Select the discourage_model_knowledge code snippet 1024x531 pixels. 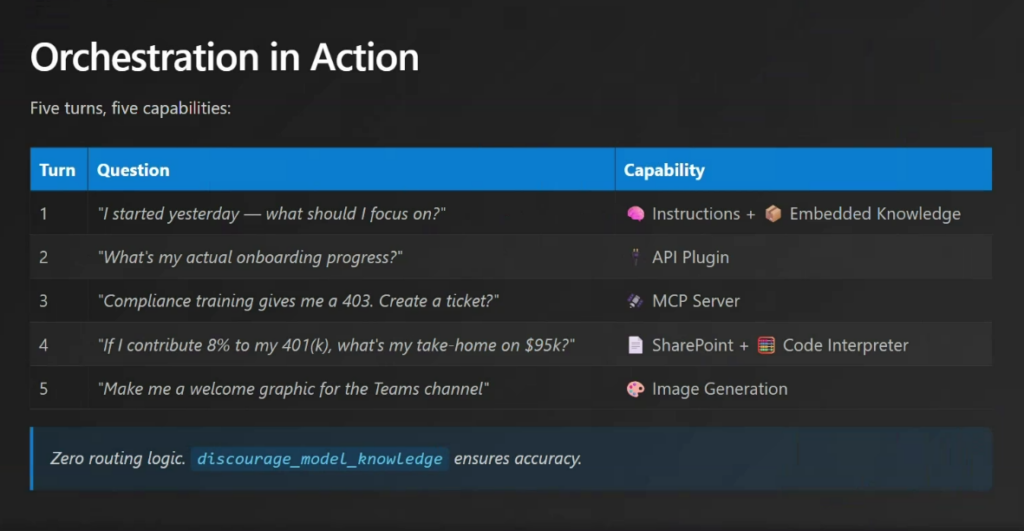click(320, 459)
